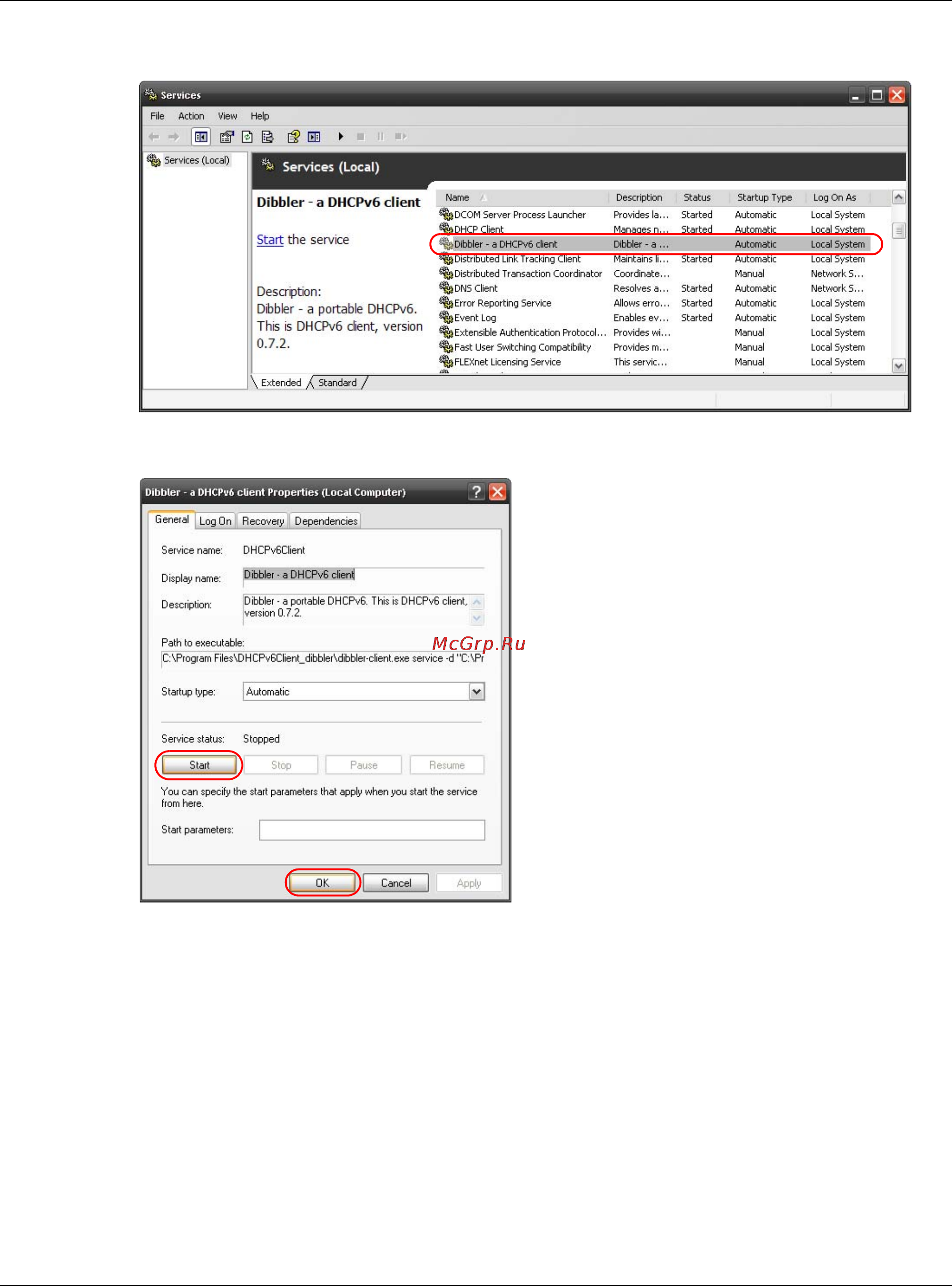Click the FLEXnet Licensing Service gear icon
Screen dimensions: 952x1286
[x=446, y=361]
